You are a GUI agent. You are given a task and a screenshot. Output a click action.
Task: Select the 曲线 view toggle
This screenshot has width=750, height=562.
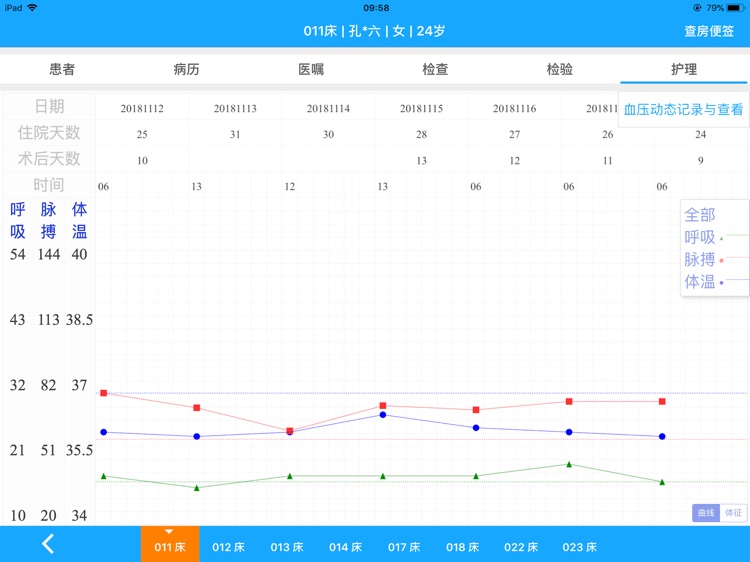[x=706, y=513]
